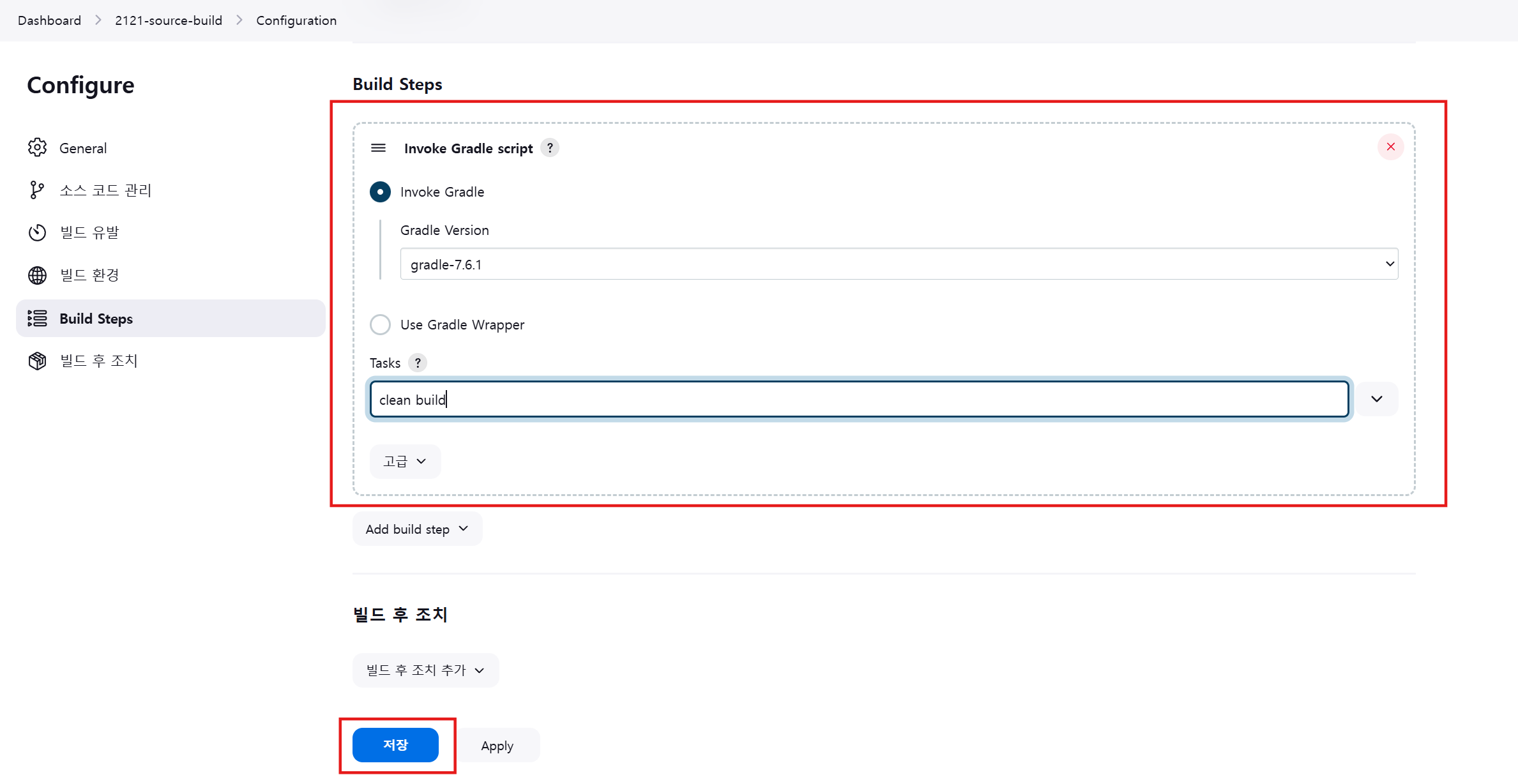This screenshot has height=784, width=1518.
Task: Open the Gradle Version dropdown
Action: click(x=899, y=264)
